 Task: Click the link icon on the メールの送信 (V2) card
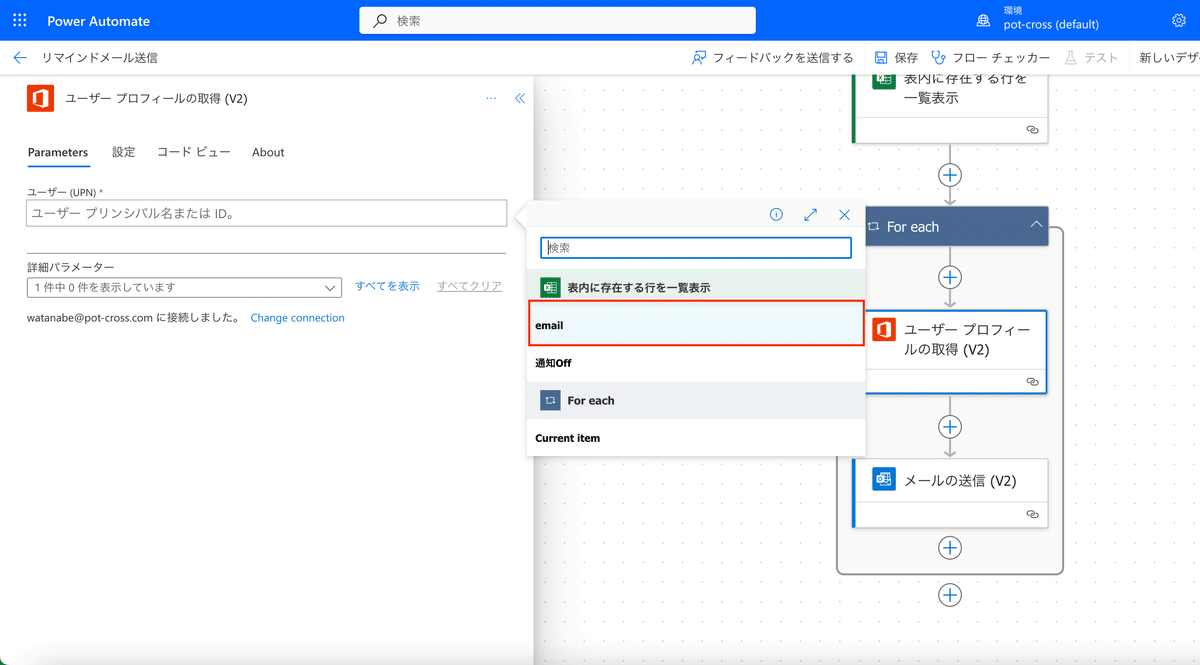tap(1033, 514)
